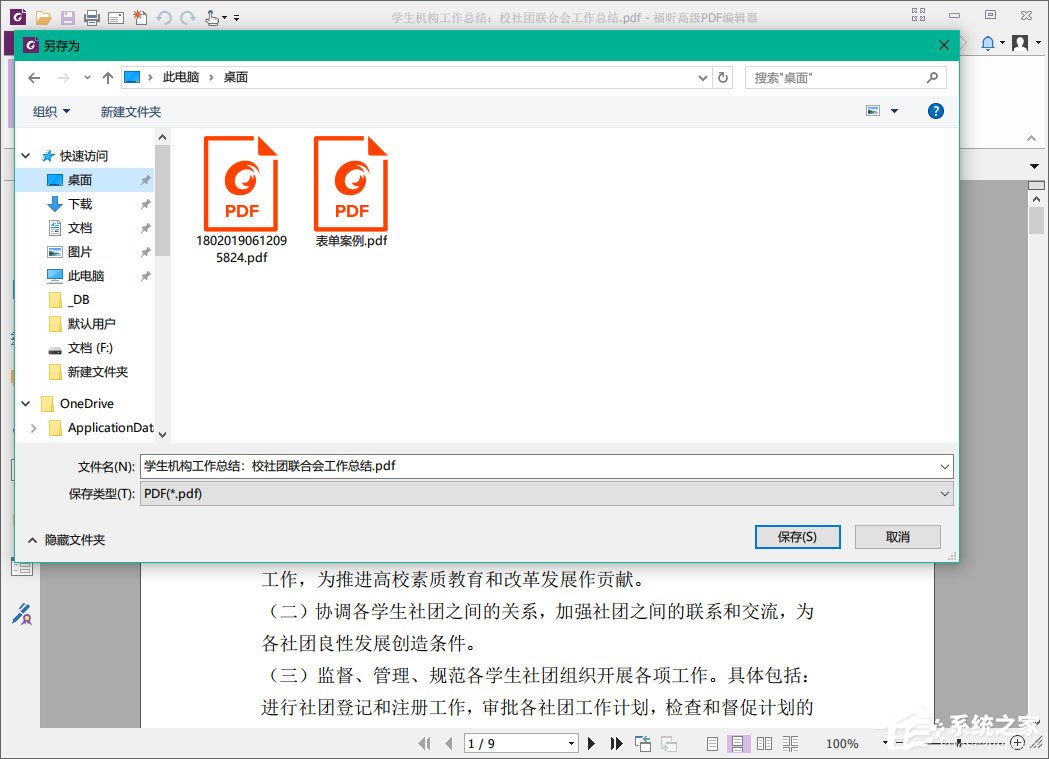
Task: Select the 桌面 item in quick access
Action: coord(79,179)
